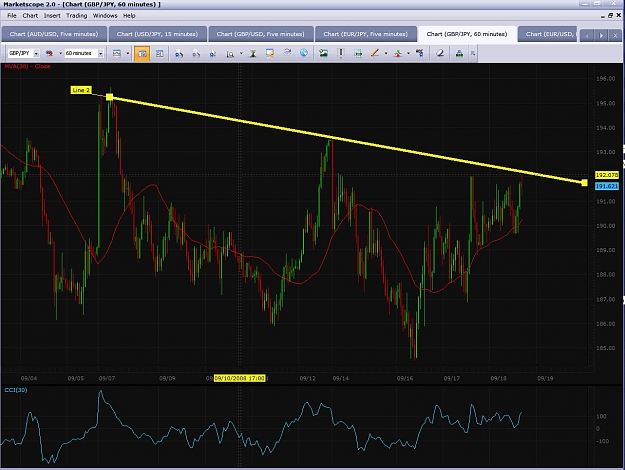The width and height of the screenshot is (625, 470).
Task: Open the File menu
Action: [x=12, y=16]
